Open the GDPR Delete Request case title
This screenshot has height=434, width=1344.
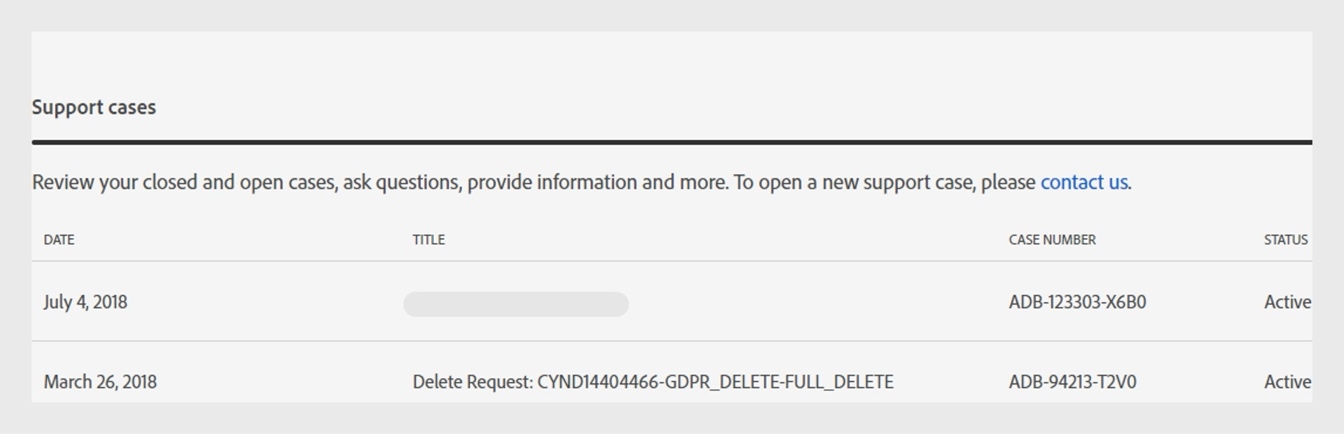pos(653,382)
